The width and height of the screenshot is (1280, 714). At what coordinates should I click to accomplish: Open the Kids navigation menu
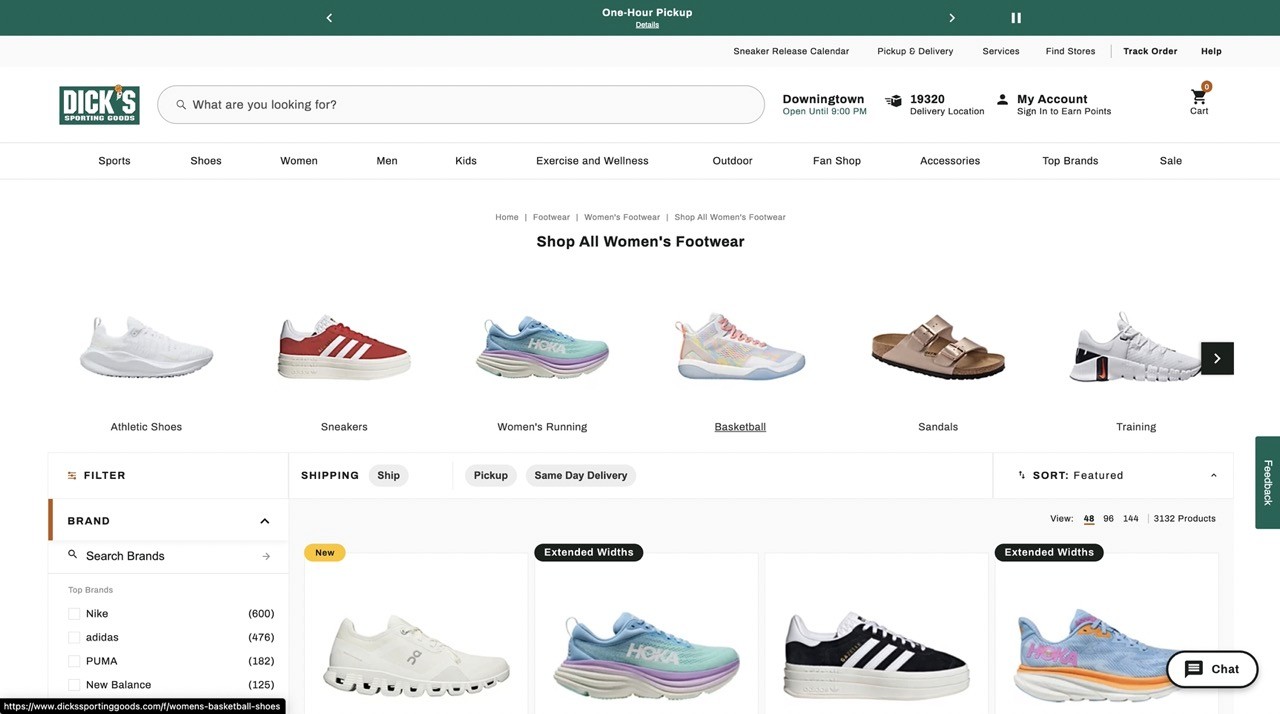(466, 161)
